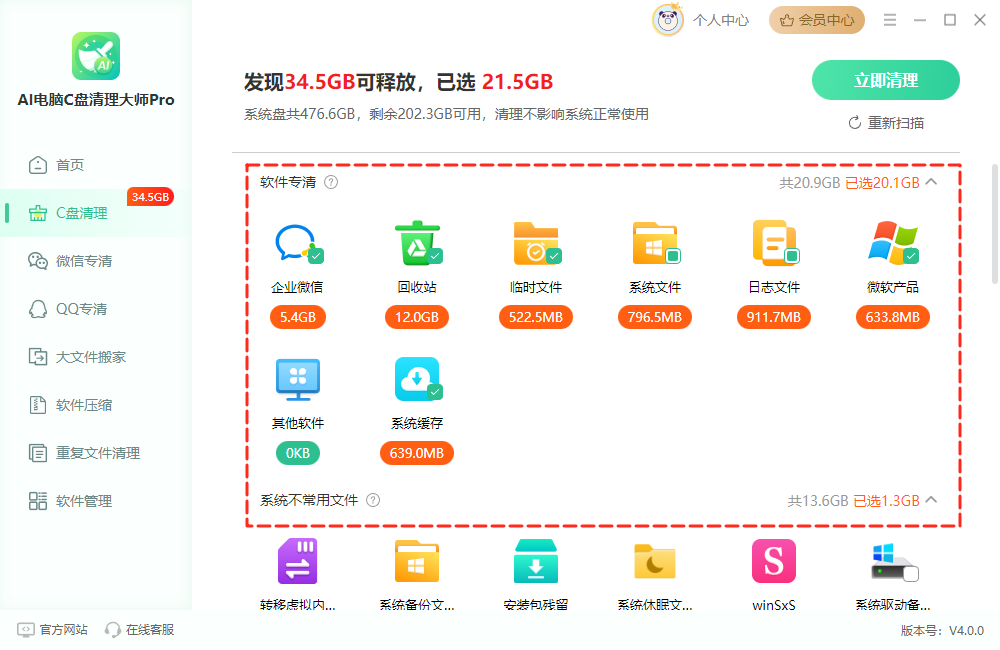Viewport: 1000px width, 650px height.
Task: Click the 版本号: V4.0.0 label
Action: [942, 631]
